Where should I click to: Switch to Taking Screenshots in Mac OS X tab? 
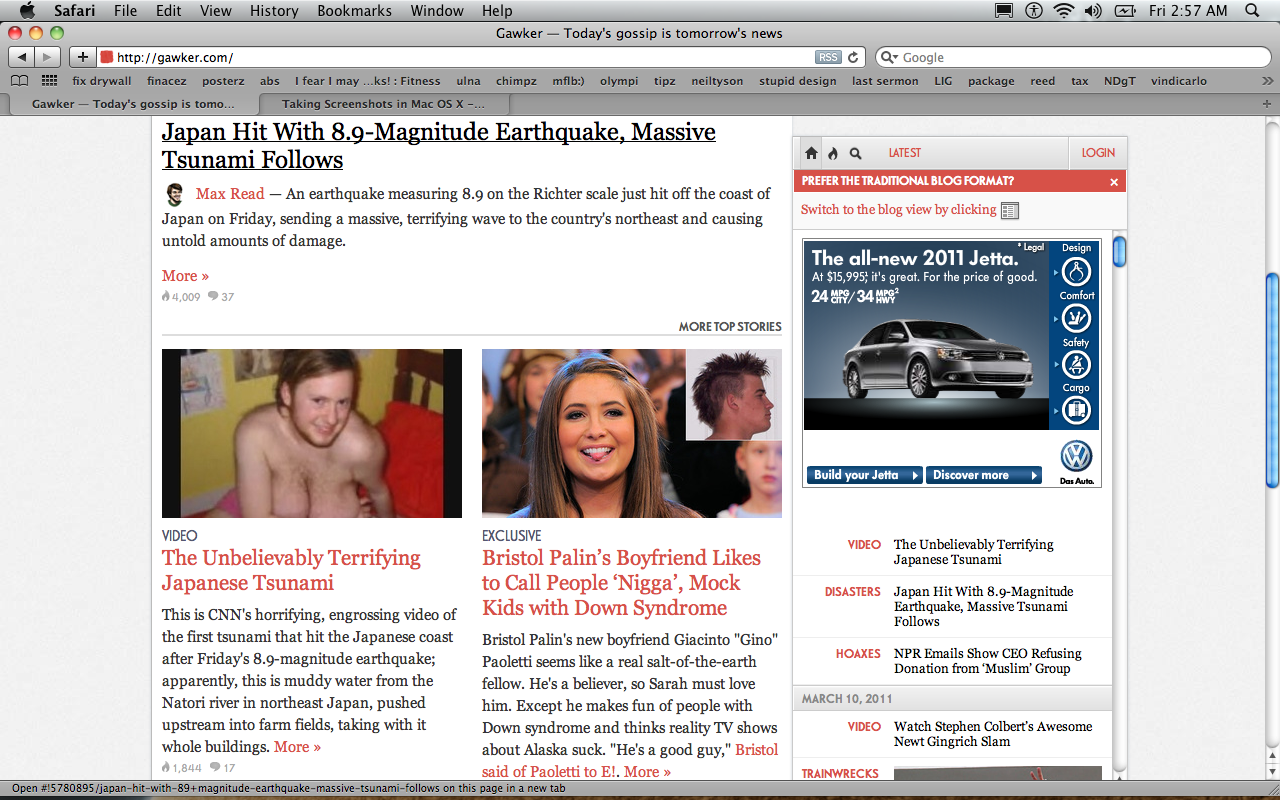tap(384, 103)
